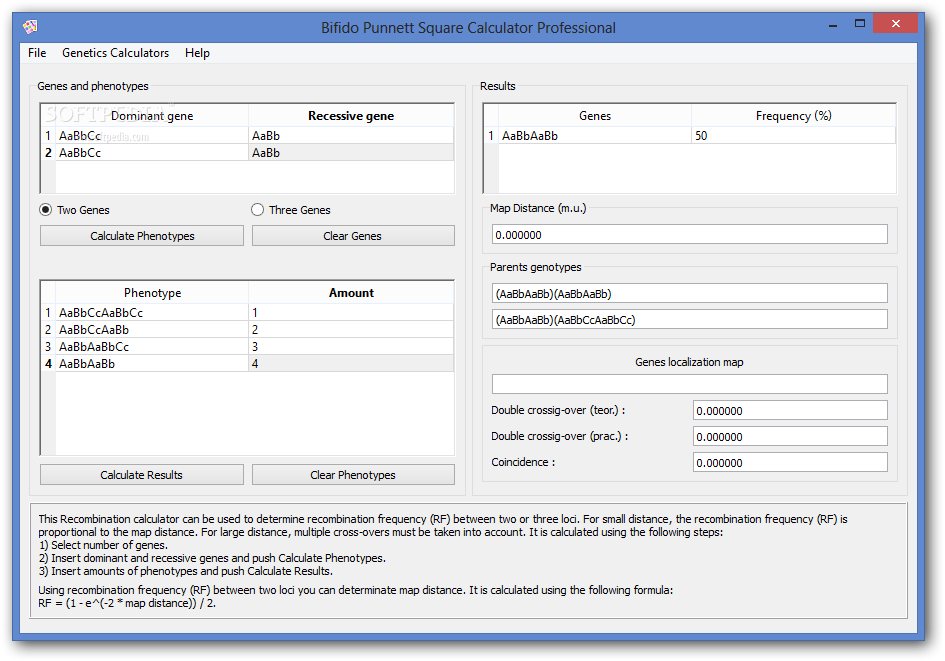Image resolution: width=945 pixels, height=661 pixels.
Task: Open the Help menu
Action: click(197, 53)
